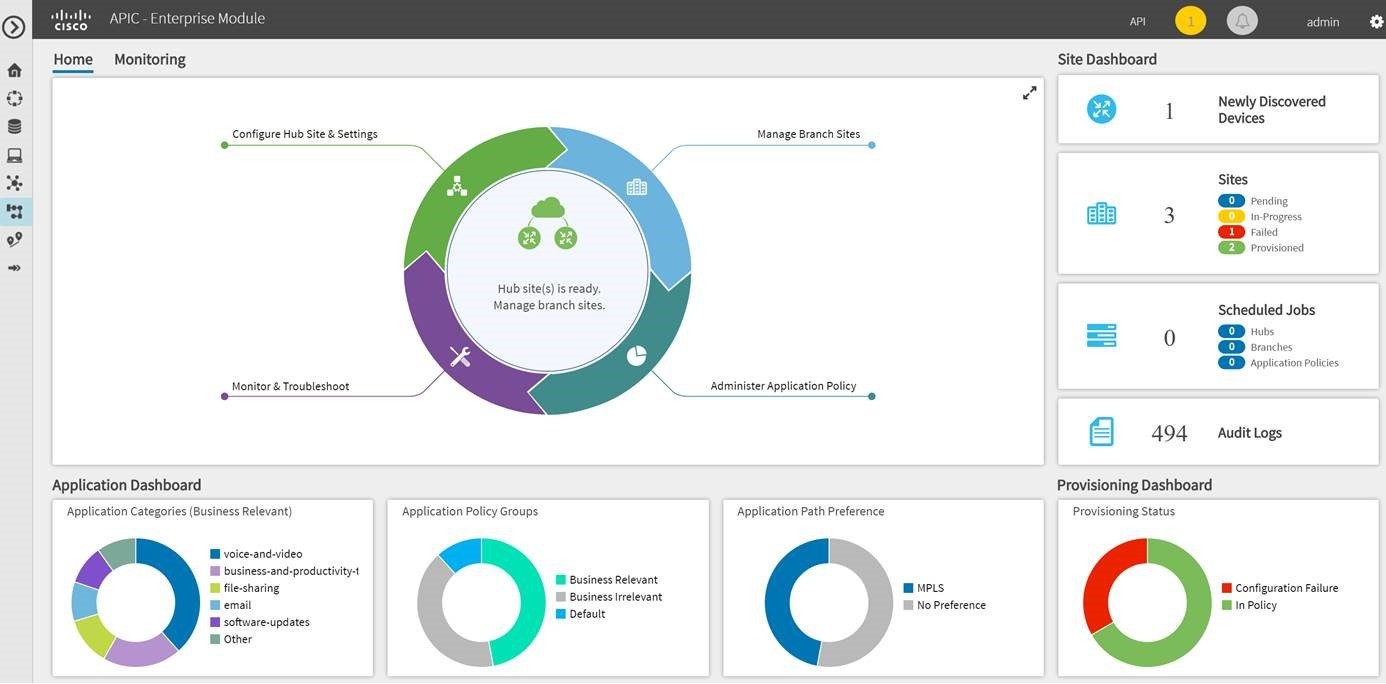Switch to the Monitoring tab
1386x684 pixels.
click(149, 58)
